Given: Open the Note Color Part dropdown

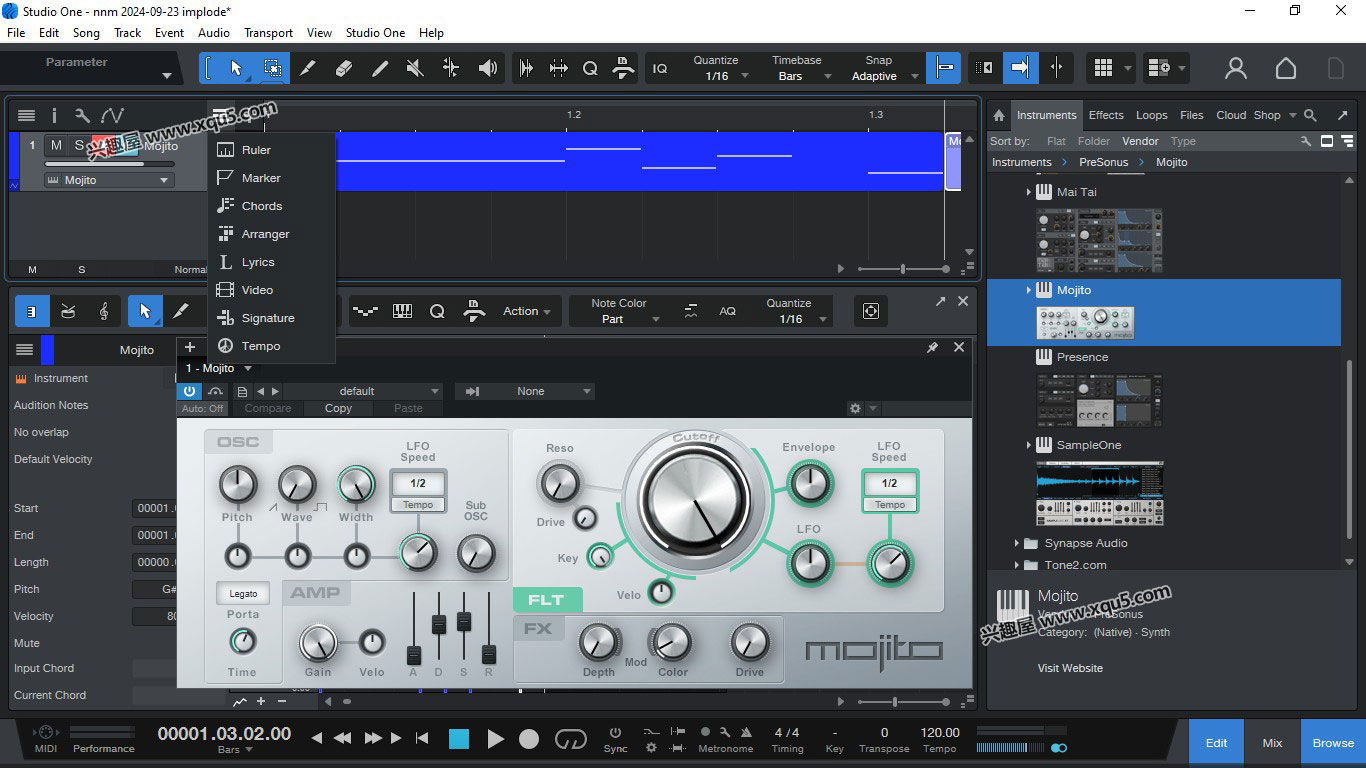Looking at the screenshot, I should 617,311.
